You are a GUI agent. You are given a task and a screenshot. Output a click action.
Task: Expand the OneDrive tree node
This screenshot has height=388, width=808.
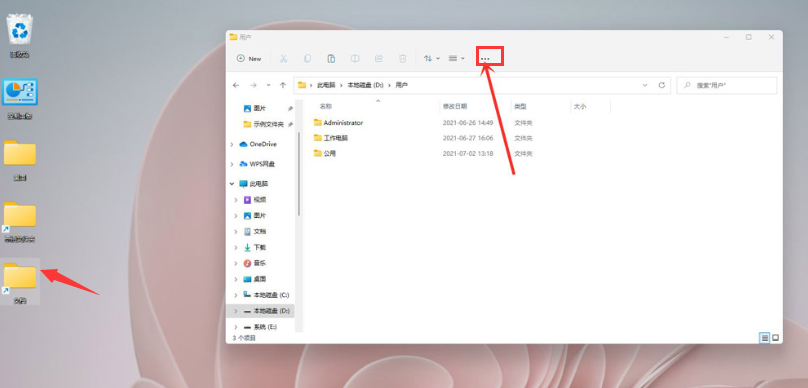point(232,145)
